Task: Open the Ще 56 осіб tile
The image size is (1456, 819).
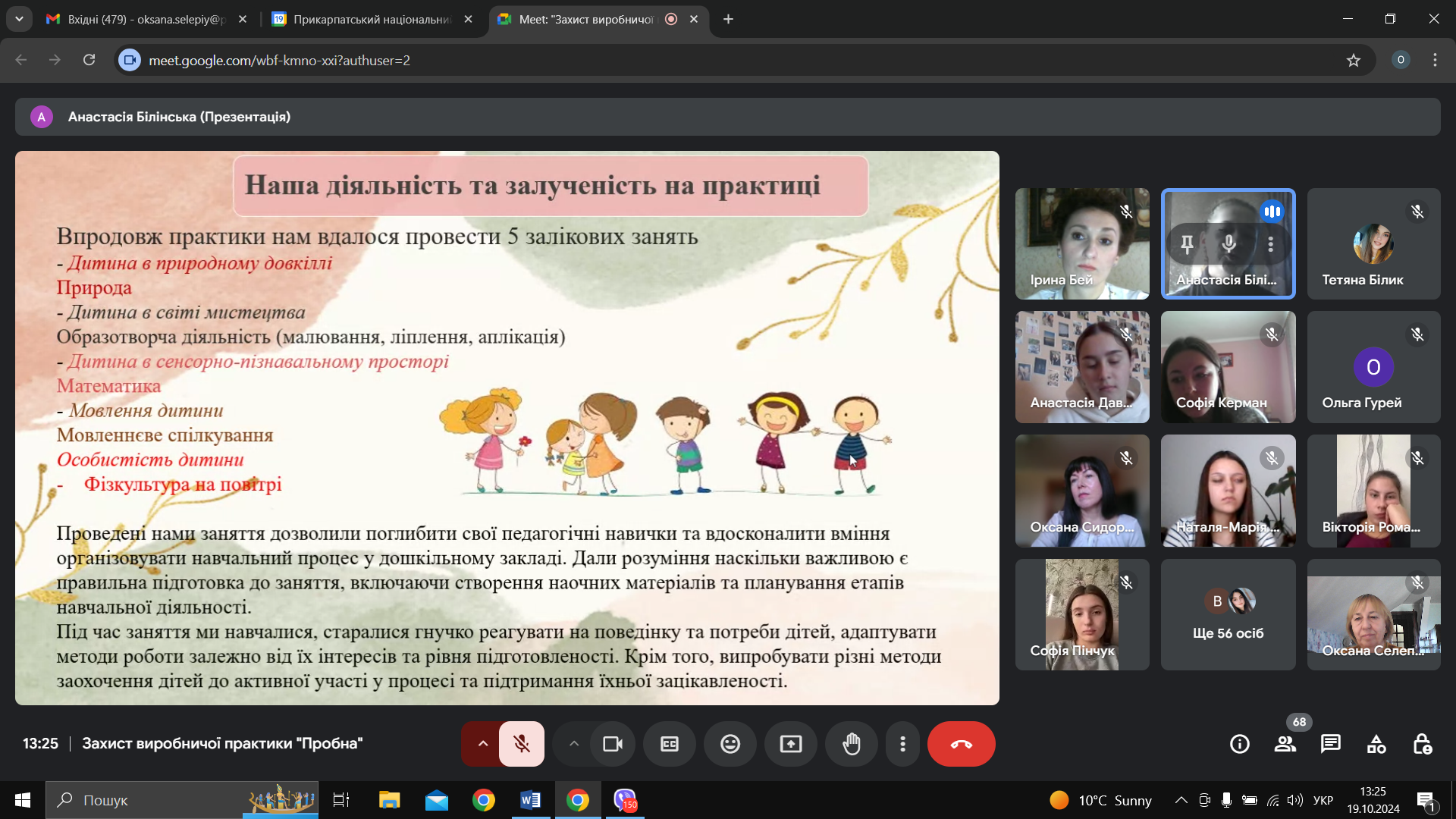Action: click(x=1228, y=615)
